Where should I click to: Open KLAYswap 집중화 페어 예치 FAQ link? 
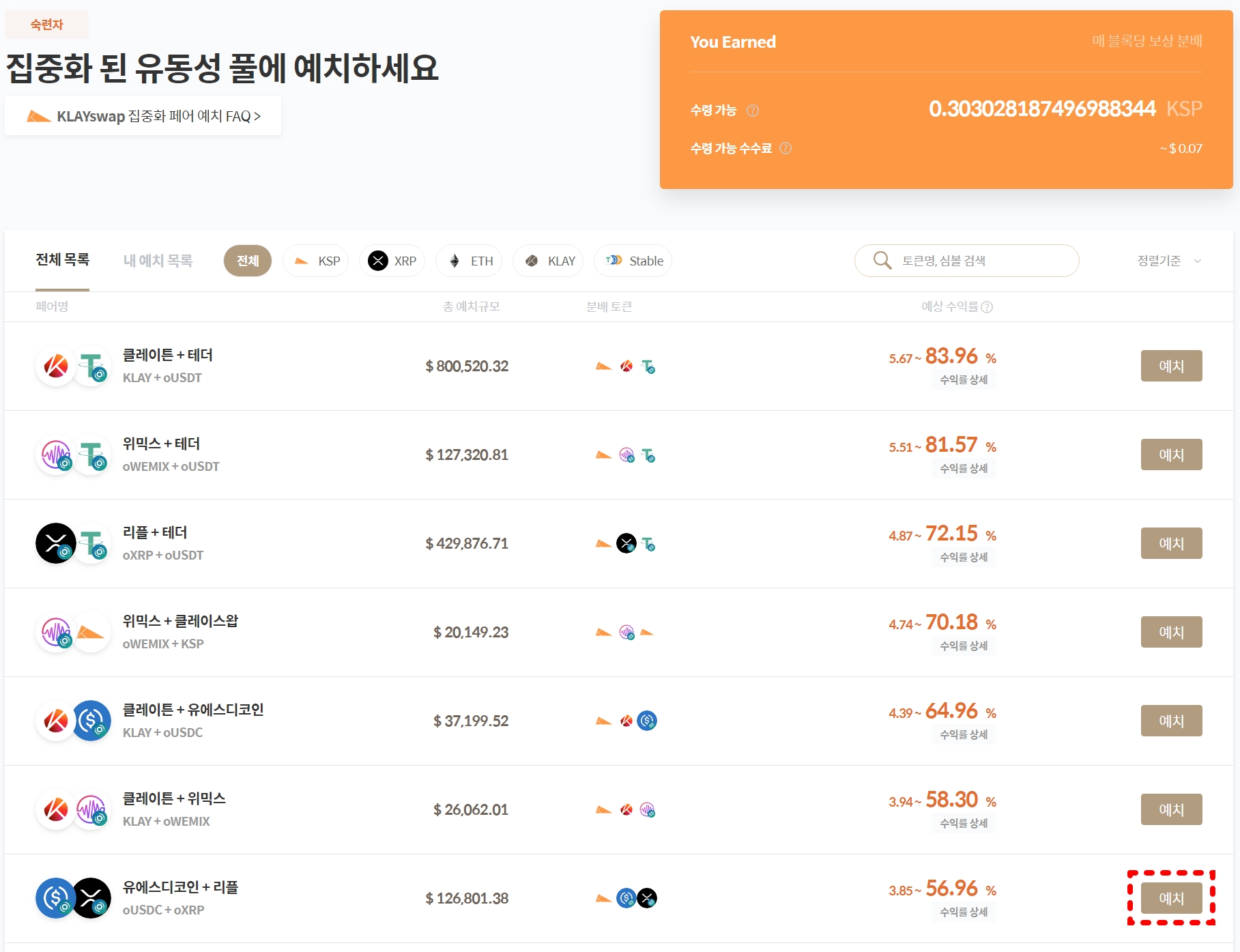coord(143,117)
